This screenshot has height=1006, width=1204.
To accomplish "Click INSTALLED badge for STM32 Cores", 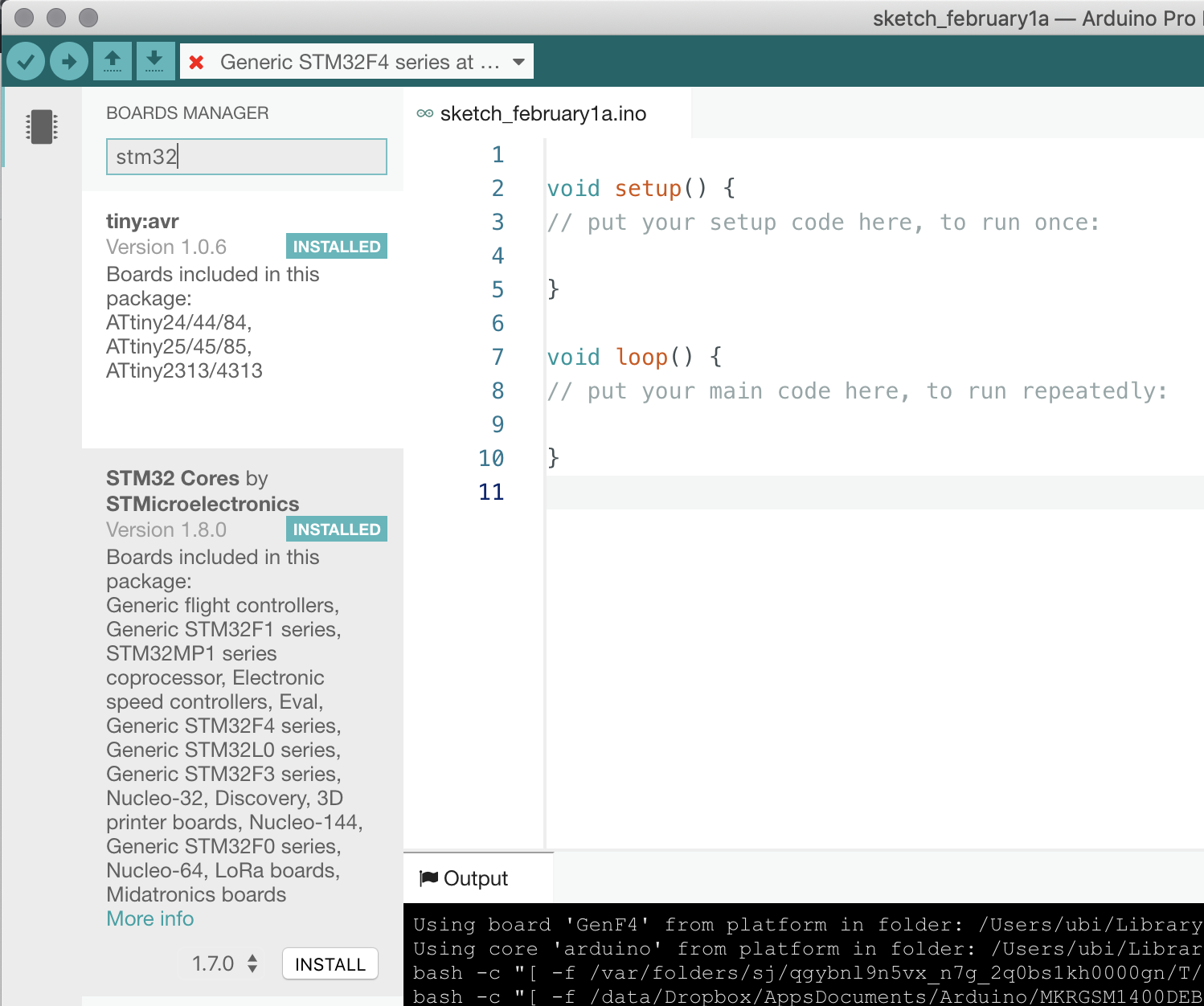I will pos(337,530).
